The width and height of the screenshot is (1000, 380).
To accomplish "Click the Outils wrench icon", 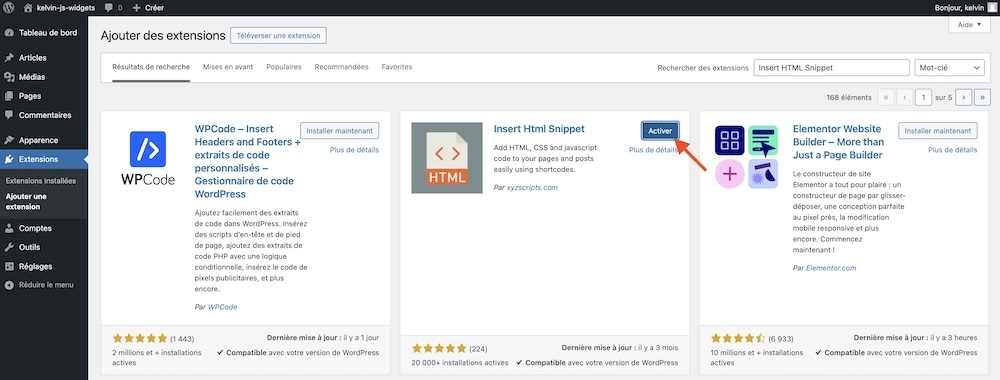I will click(9, 247).
